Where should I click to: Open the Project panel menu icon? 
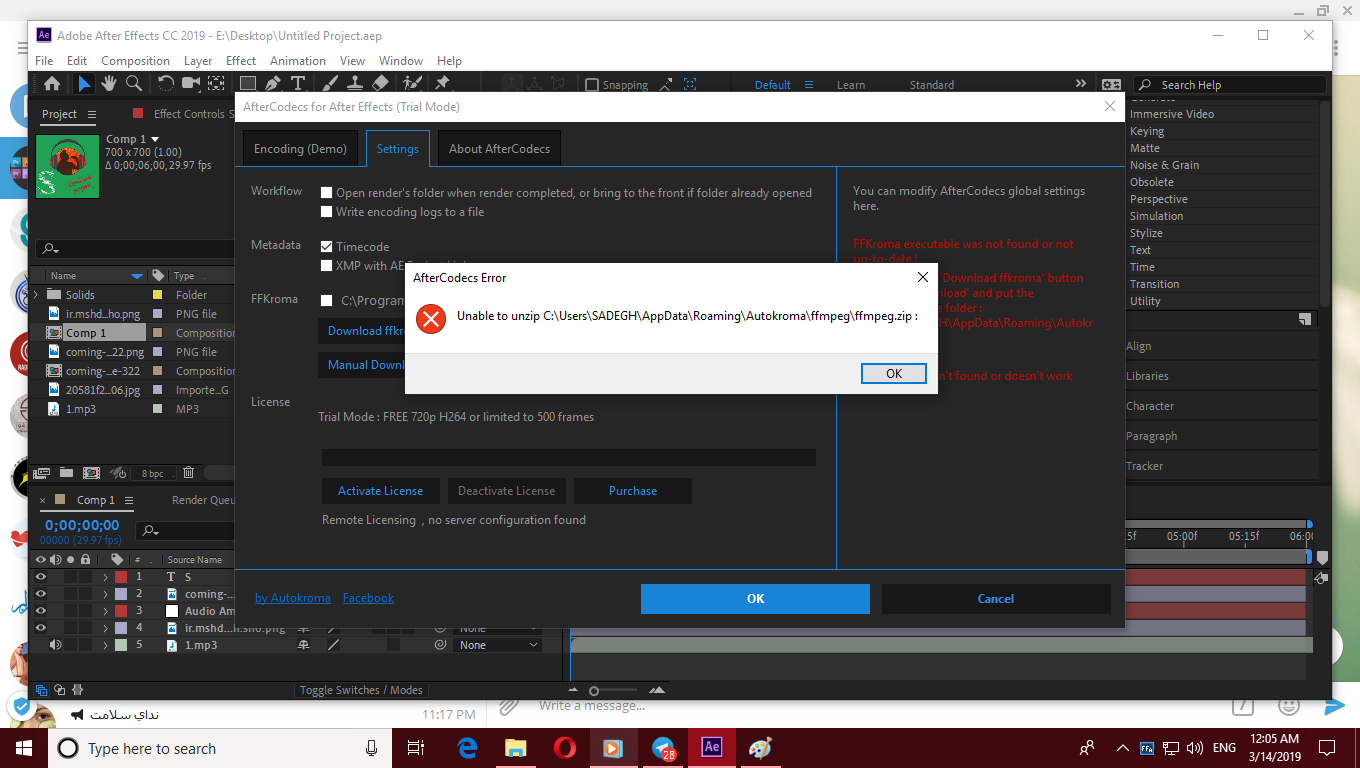pos(92,115)
